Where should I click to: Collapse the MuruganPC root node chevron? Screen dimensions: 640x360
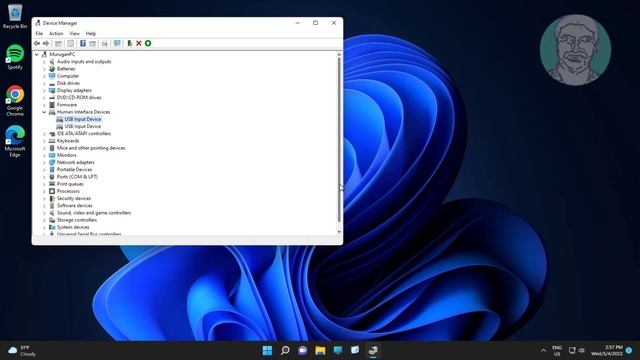tap(37, 54)
